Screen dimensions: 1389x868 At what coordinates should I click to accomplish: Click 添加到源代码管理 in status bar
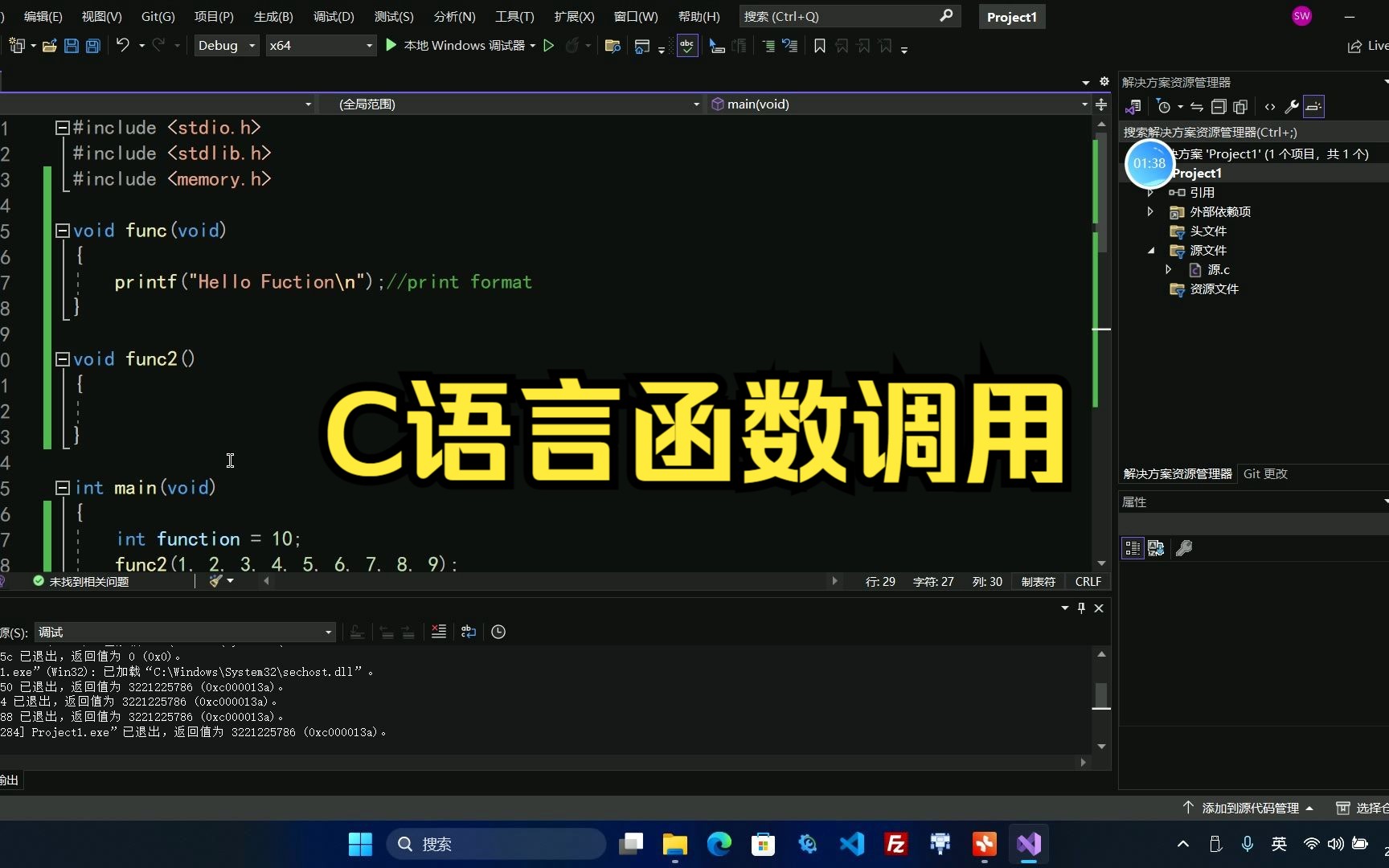click(1248, 808)
